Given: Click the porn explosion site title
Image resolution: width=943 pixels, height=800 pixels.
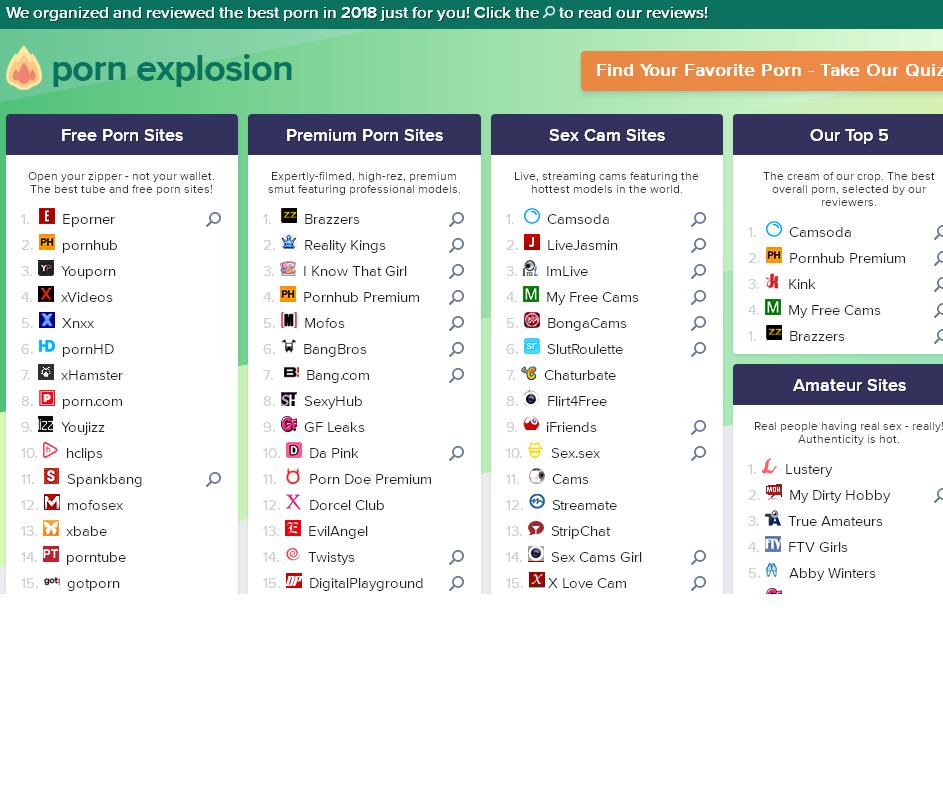Looking at the screenshot, I should (172, 69).
